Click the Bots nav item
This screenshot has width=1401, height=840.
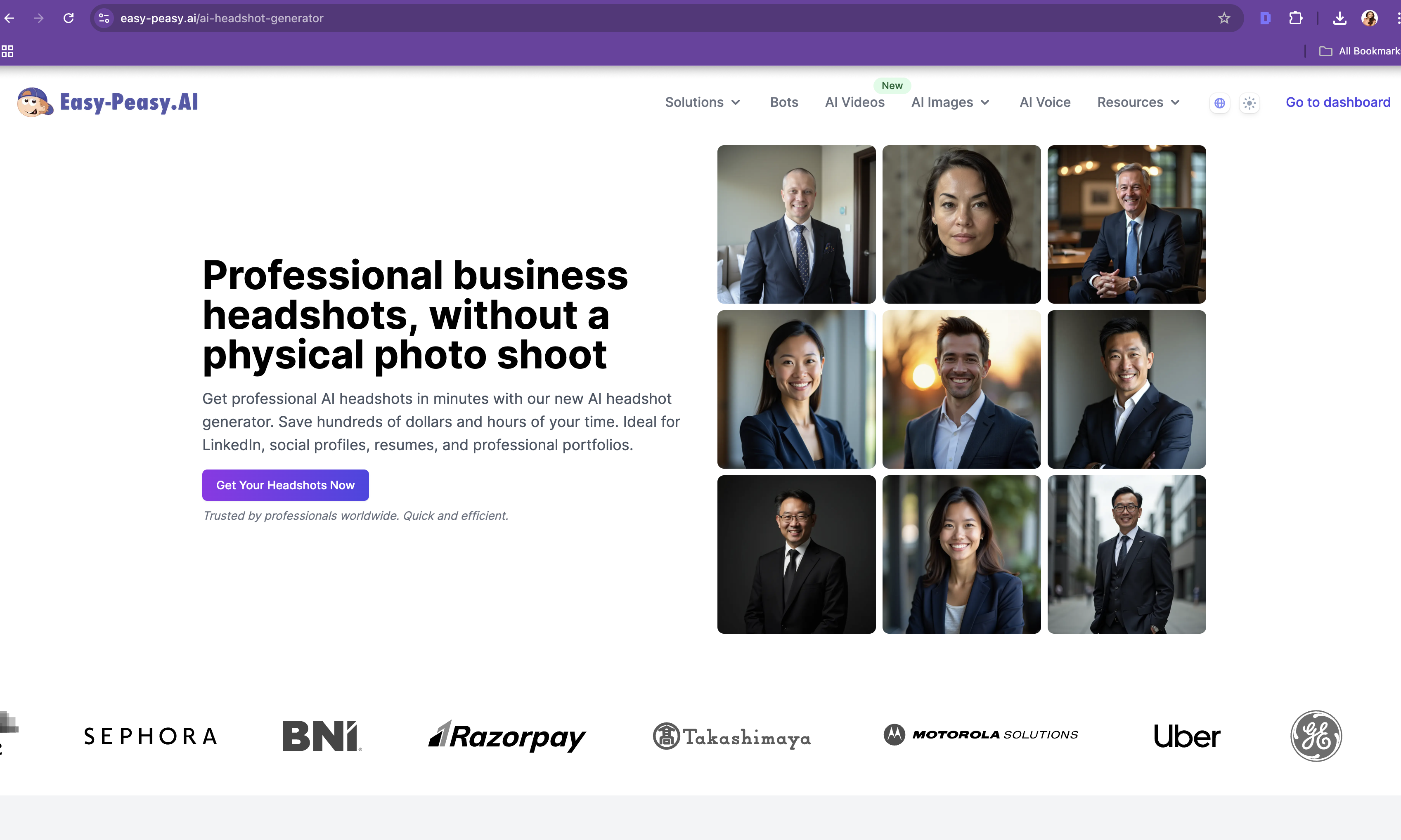[784, 102]
